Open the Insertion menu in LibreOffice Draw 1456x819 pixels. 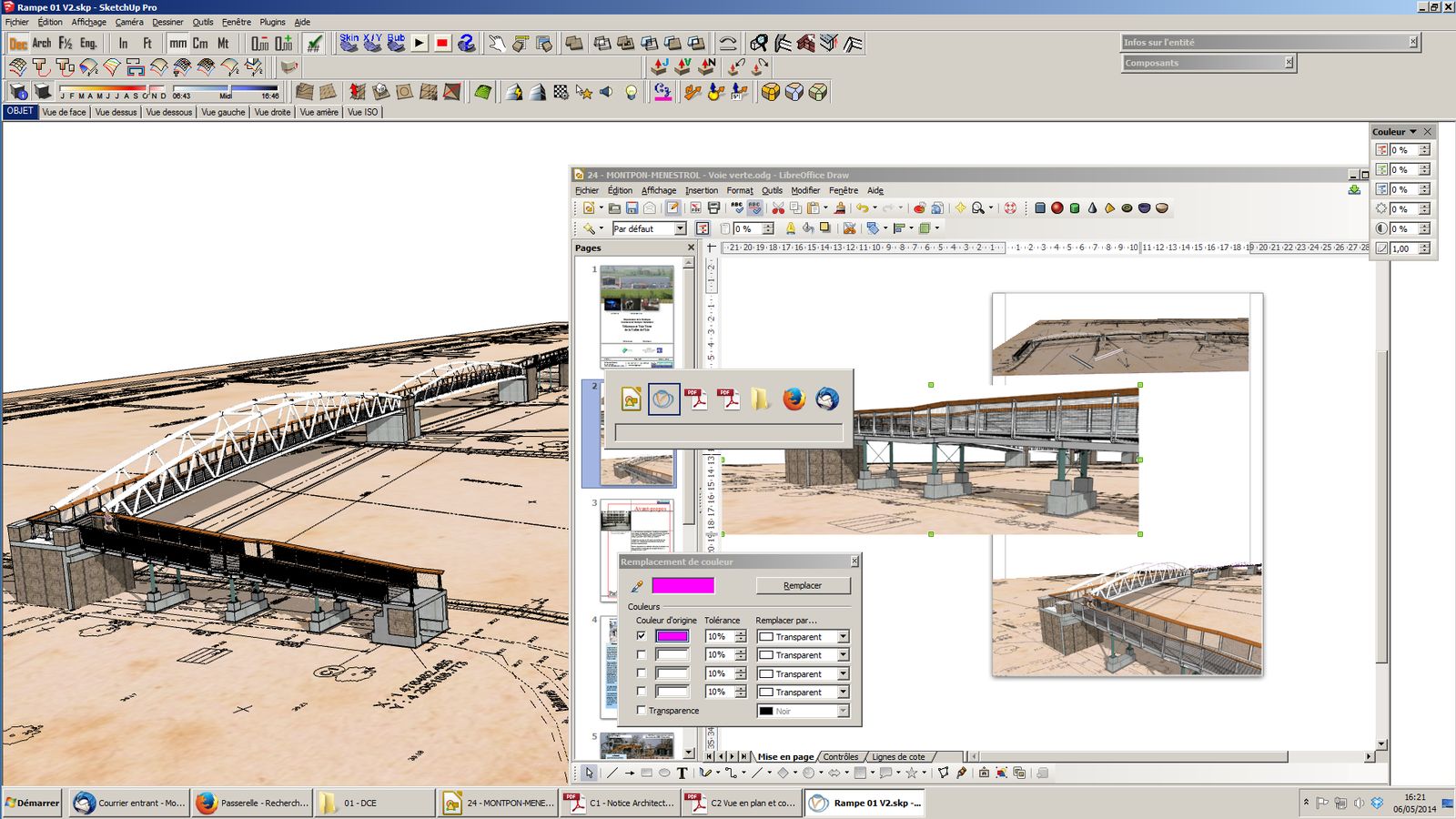[702, 190]
